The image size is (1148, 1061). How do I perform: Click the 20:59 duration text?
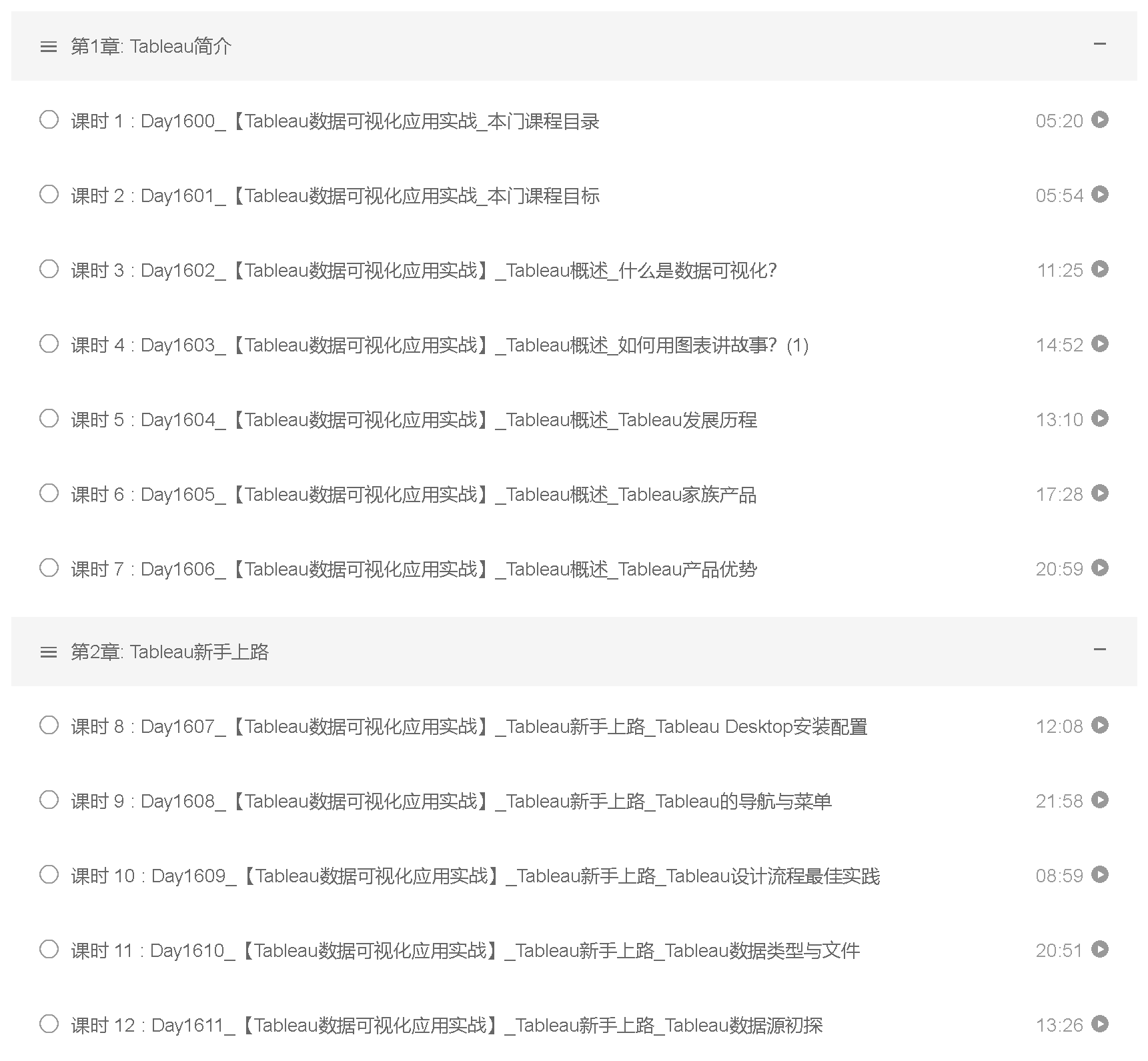(x=1059, y=569)
